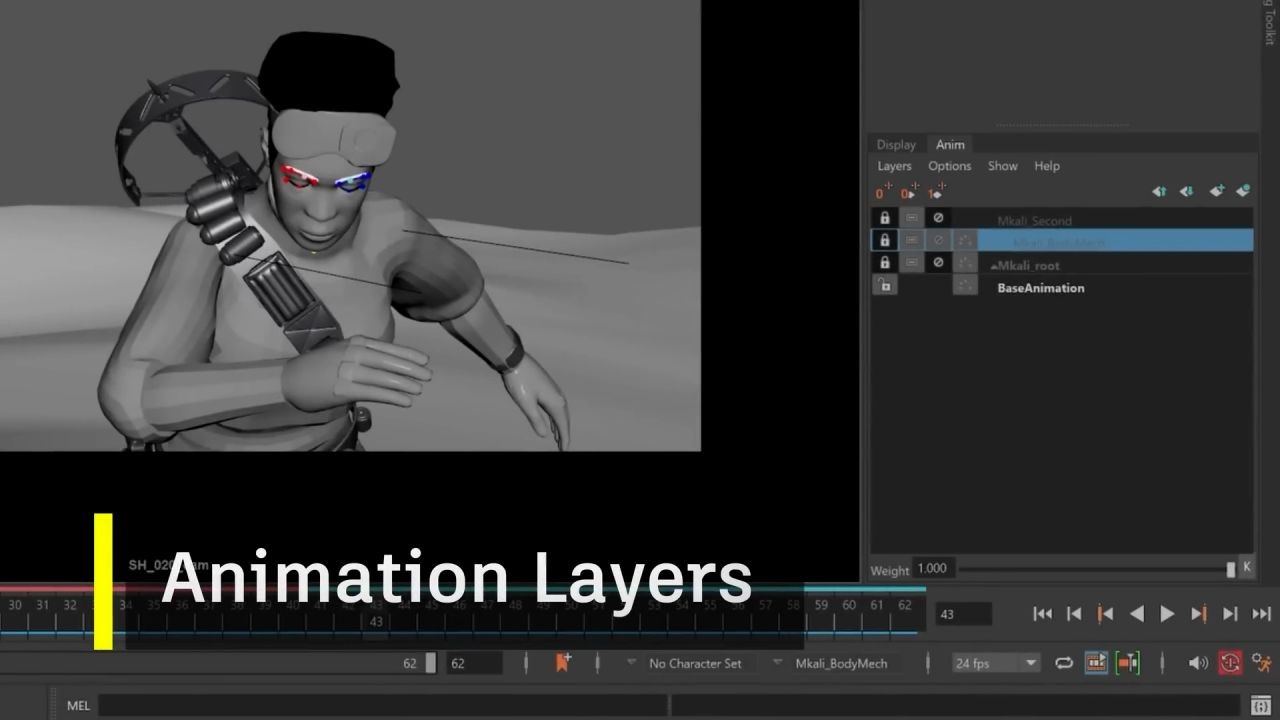Open animation preferences running-figure icon
The height and width of the screenshot is (720, 1280).
tap(1261, 662)
